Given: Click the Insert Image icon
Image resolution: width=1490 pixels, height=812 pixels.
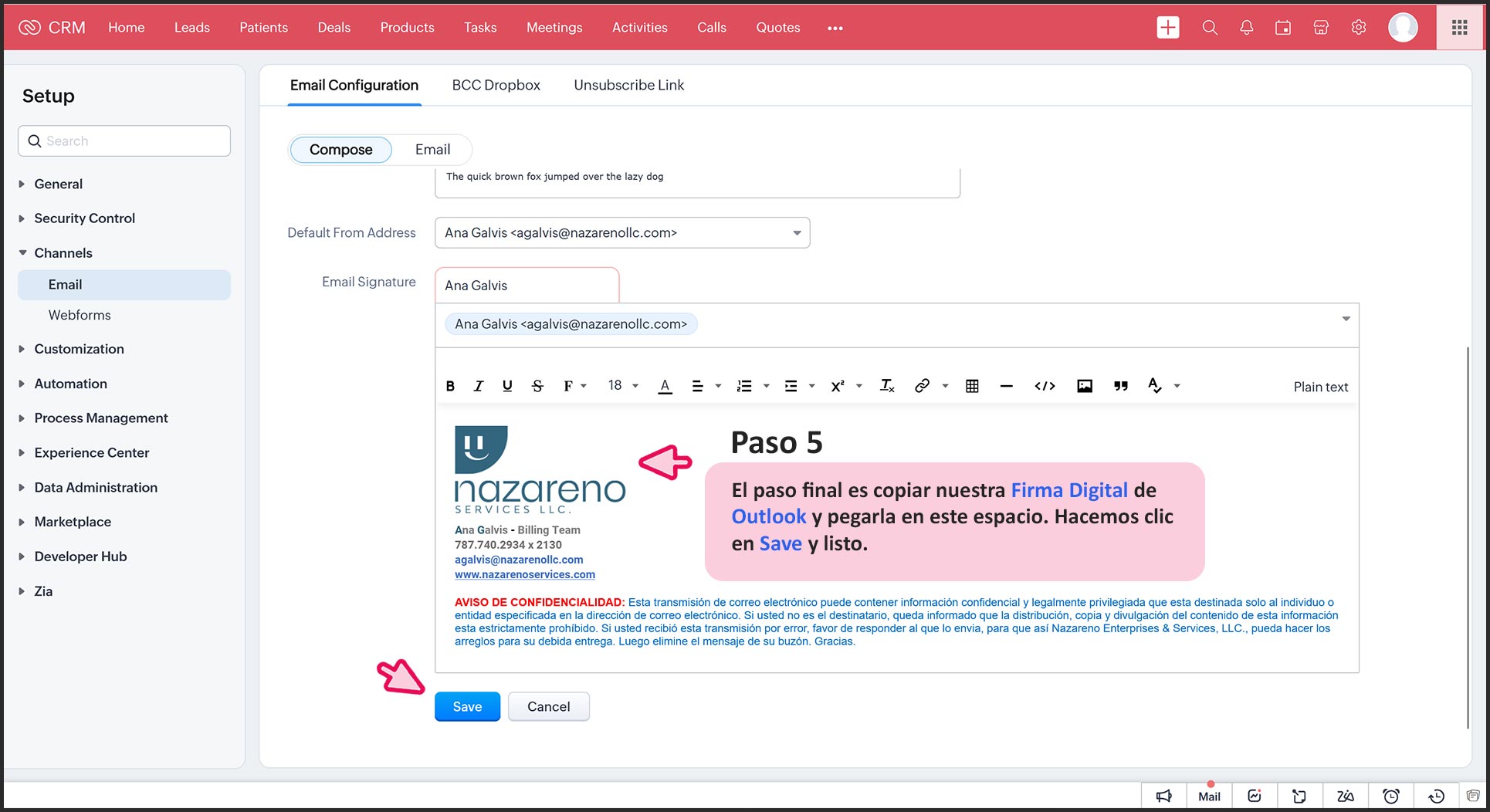Looking at the screenshot, I should pyautogui.click(x=1085, y=386).
